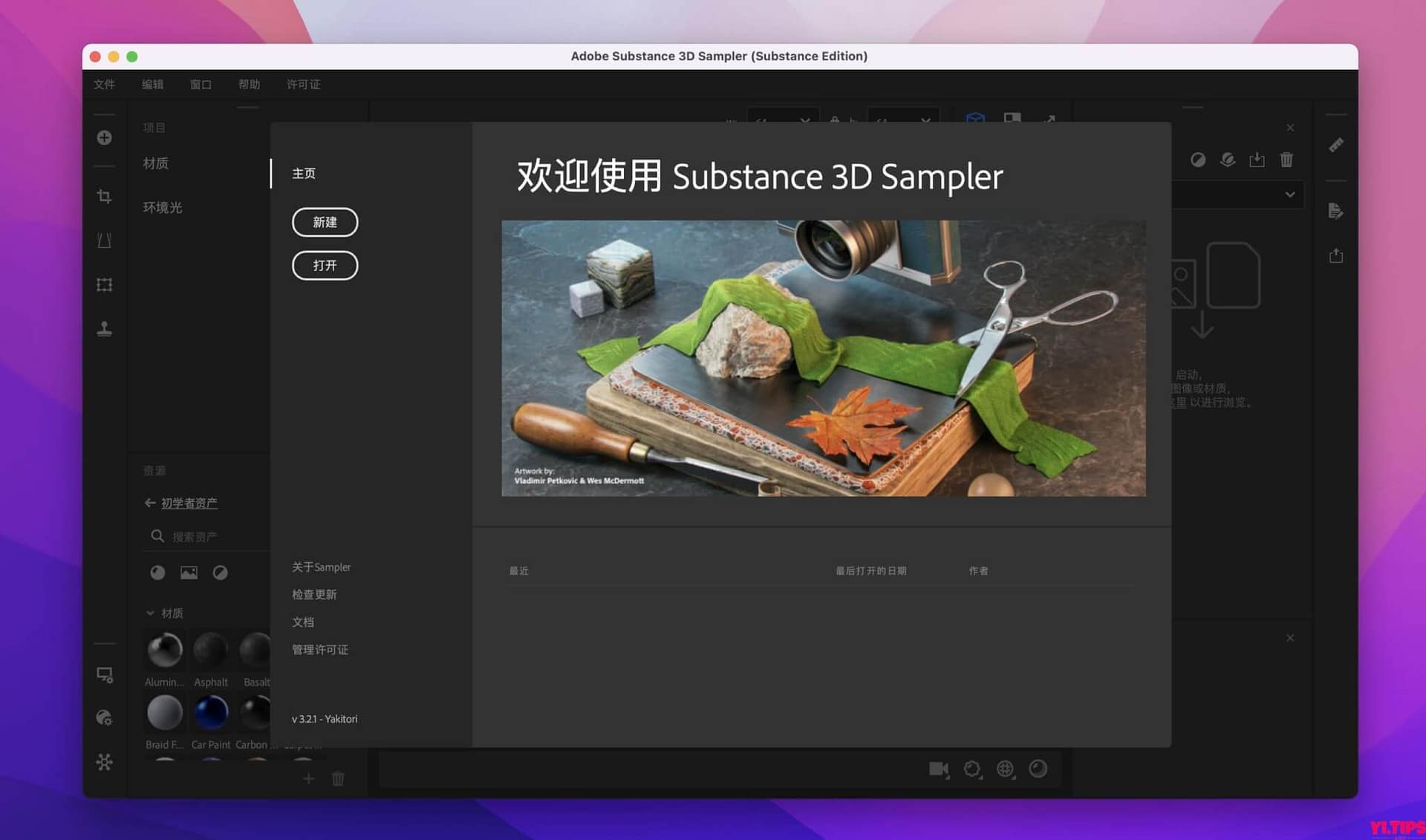1426x840 pixels.
Task: Select the Crop tool icon
Action: (x=105, y=196)
